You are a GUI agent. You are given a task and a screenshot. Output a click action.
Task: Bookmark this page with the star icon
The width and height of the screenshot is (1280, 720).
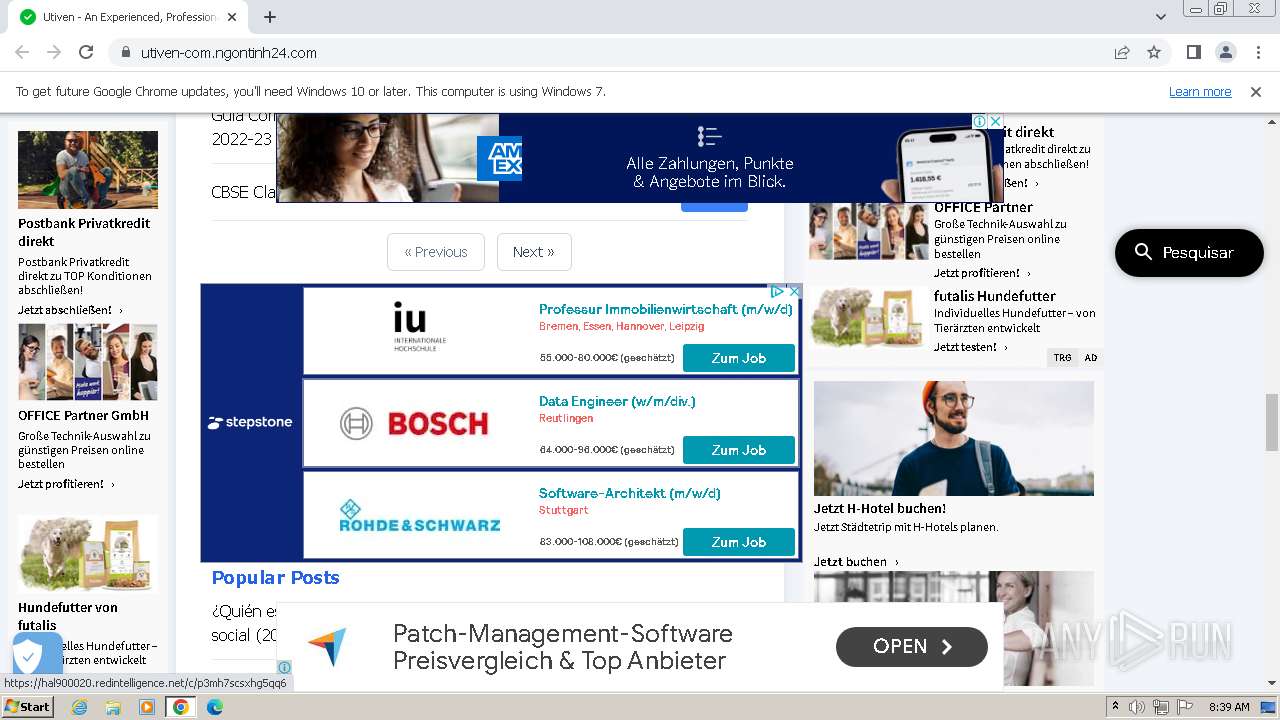pos(1154,52)
